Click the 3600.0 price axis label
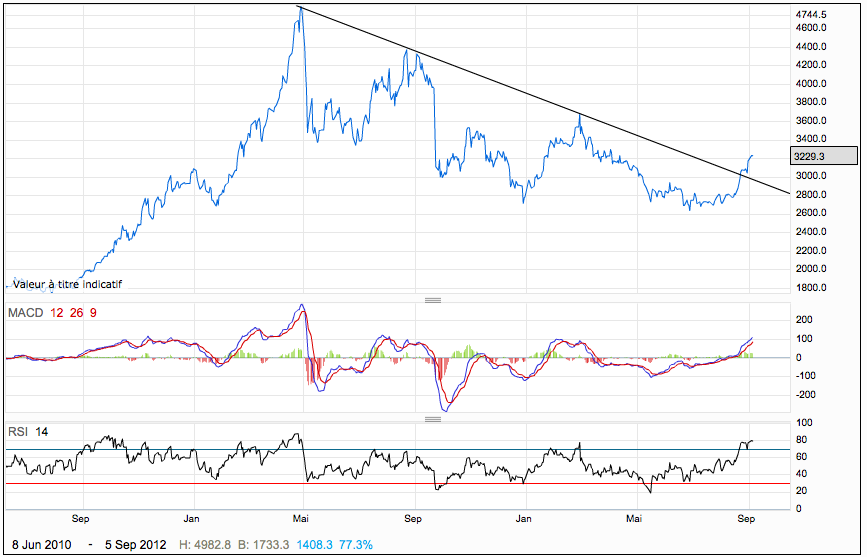This screenshot has height=557, width=867. tap(811, 121)
